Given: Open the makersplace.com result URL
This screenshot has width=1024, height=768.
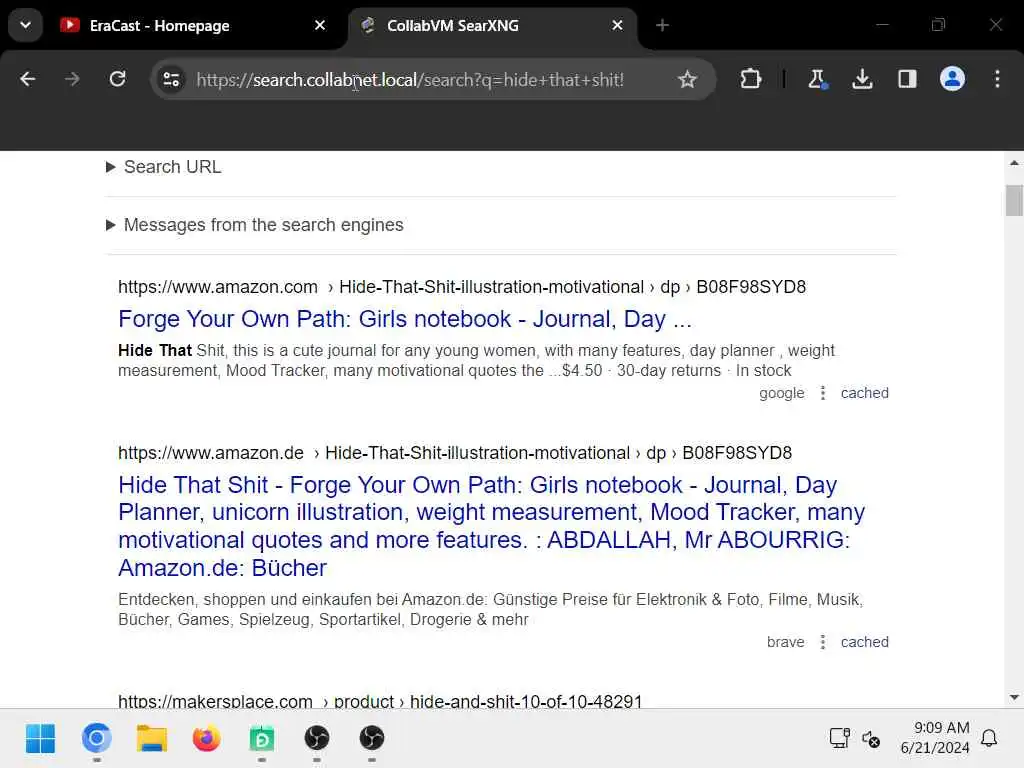Looking at the screenshot, I should (x=380, y=701).
